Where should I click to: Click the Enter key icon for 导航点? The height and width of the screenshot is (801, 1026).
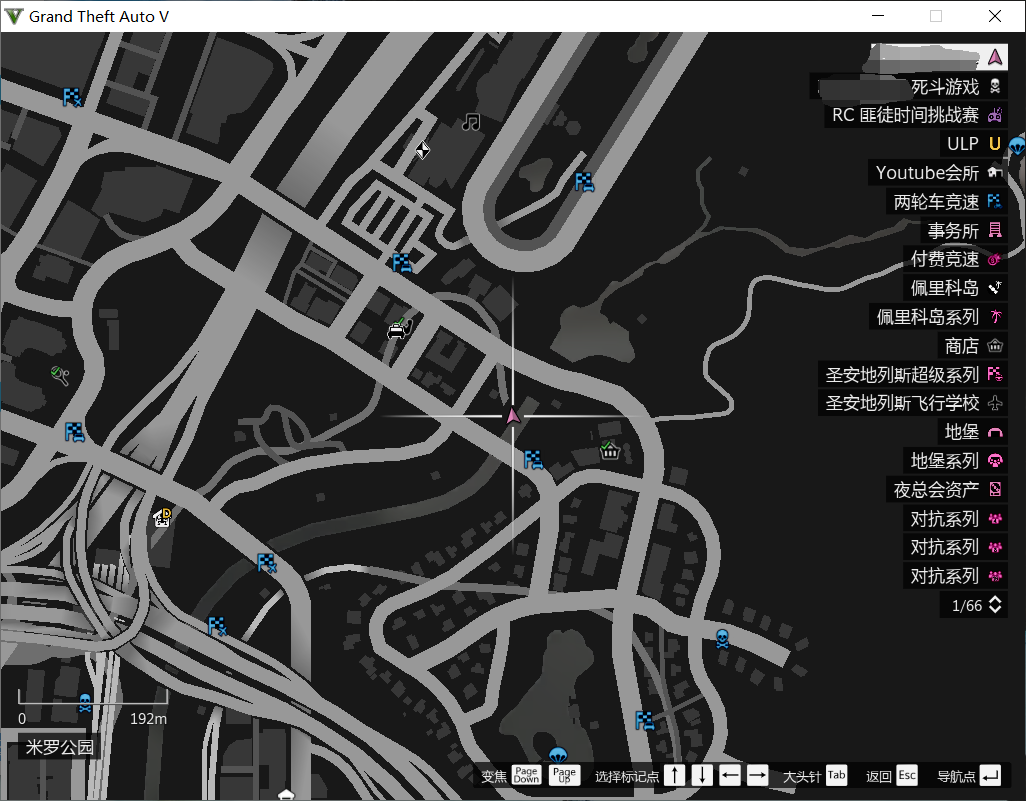point(991,775)
